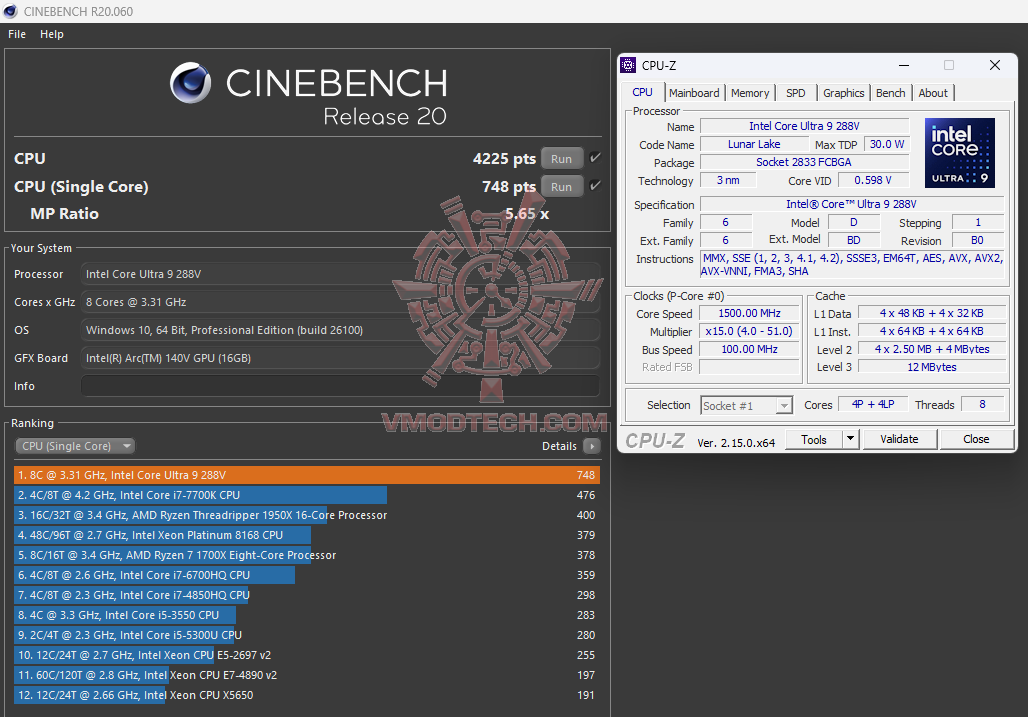1028x717 pixels.
Task: Select ranking row Intel Core i5-5300U CPU
Action: pos(306,635)
